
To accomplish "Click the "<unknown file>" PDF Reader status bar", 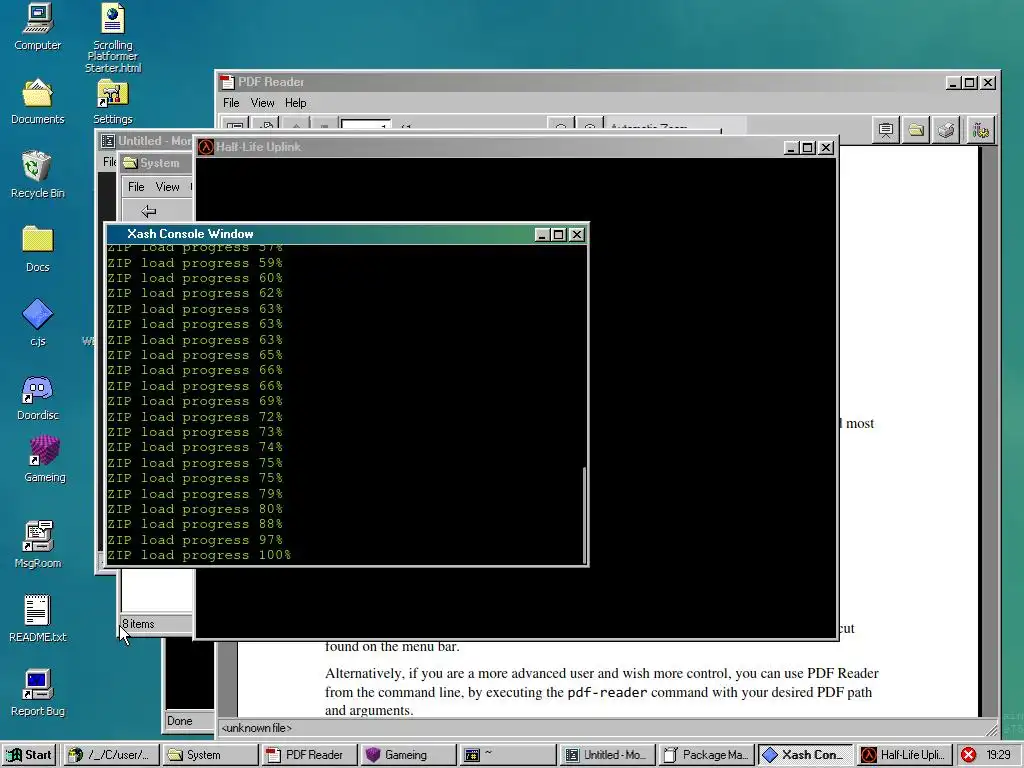I will tap(257, 728).
